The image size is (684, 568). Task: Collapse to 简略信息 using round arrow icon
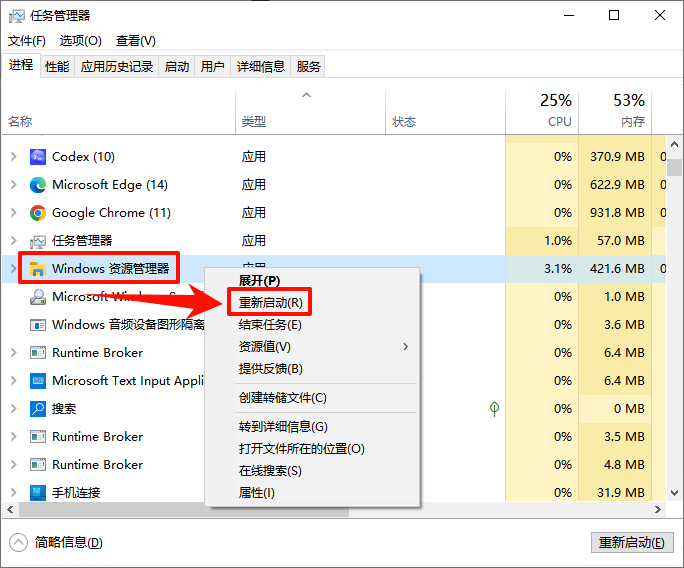point(18,543)
